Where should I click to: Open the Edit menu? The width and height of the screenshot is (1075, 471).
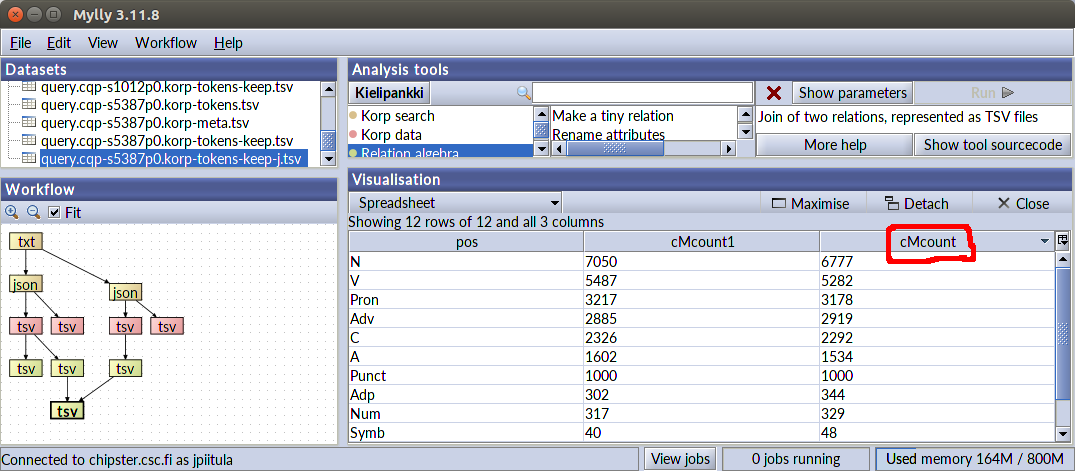pos(59,43)
